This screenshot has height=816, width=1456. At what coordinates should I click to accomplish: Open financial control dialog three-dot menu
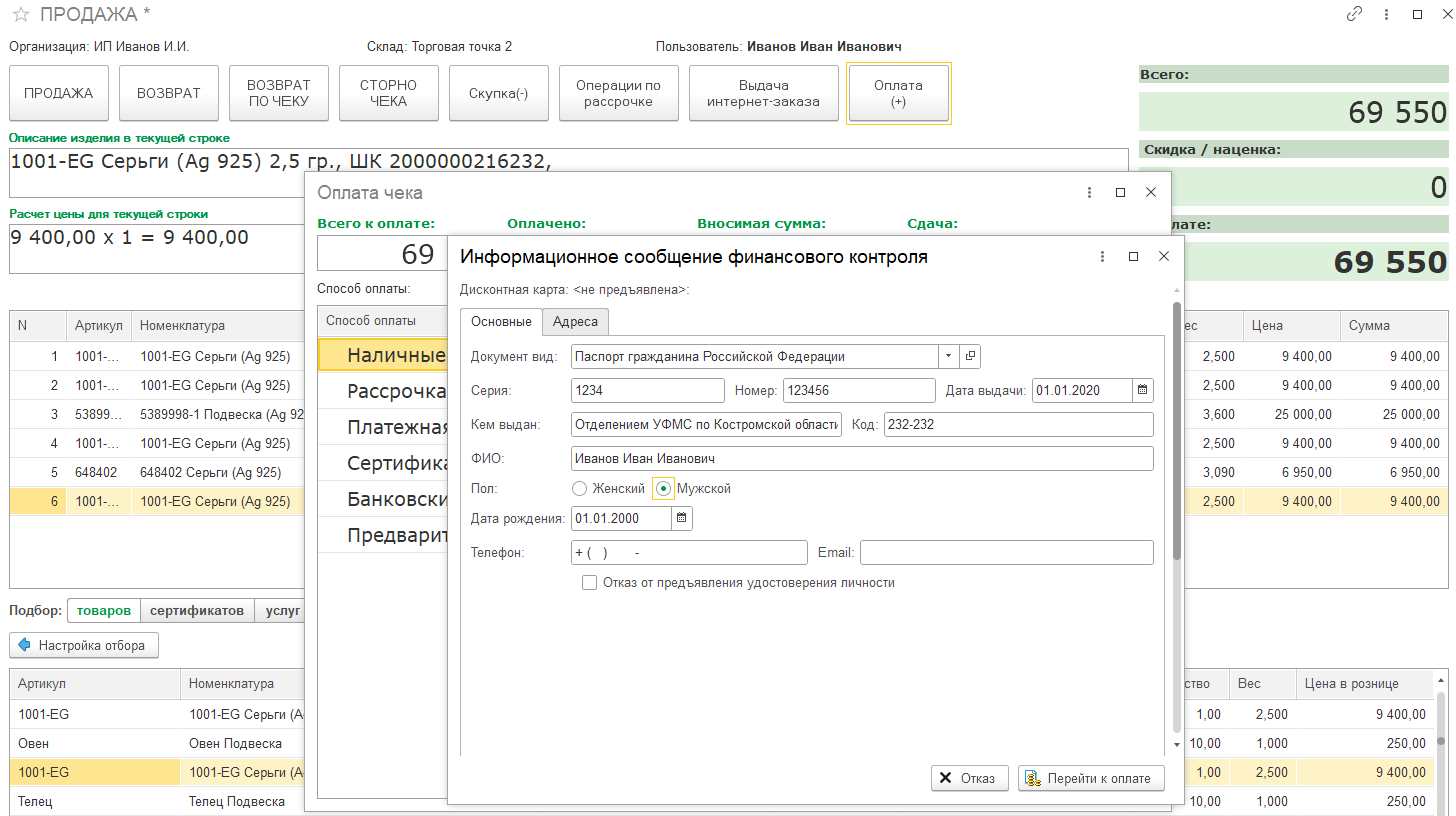click(x=1102, y=257)
